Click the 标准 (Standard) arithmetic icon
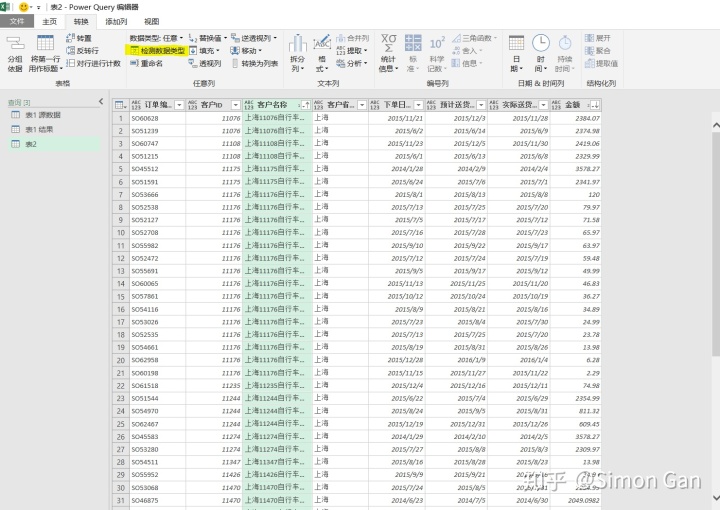The image size is (720, 510). 413,43
